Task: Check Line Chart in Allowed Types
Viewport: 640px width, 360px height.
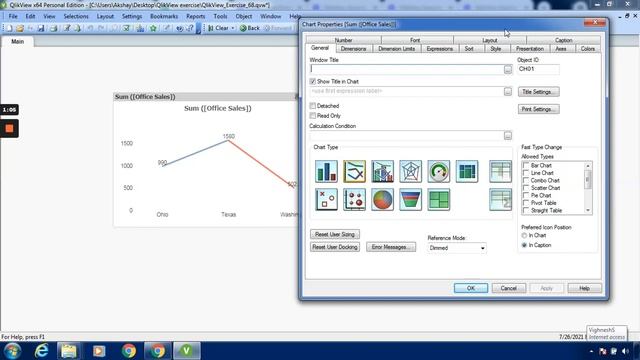Action: coord(526,173)
